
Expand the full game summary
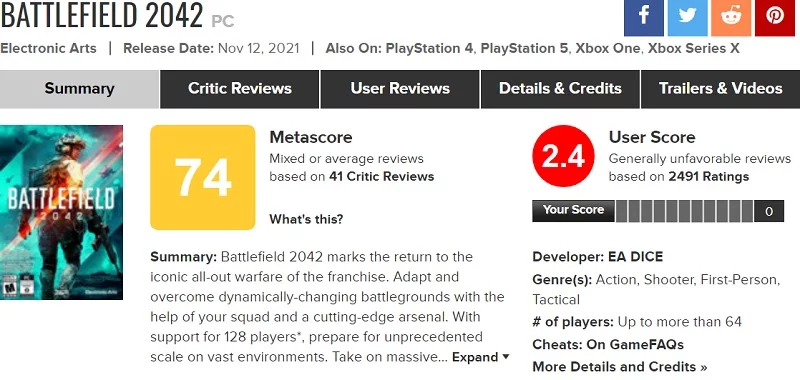click(x=481, y=357)
